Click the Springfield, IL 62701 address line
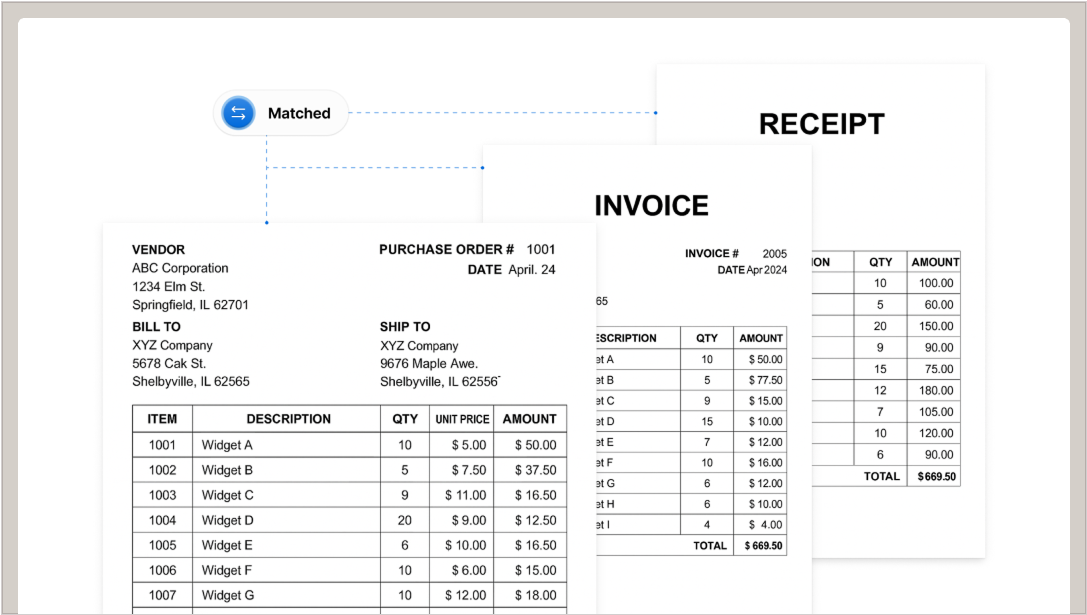 click(190, 305)
